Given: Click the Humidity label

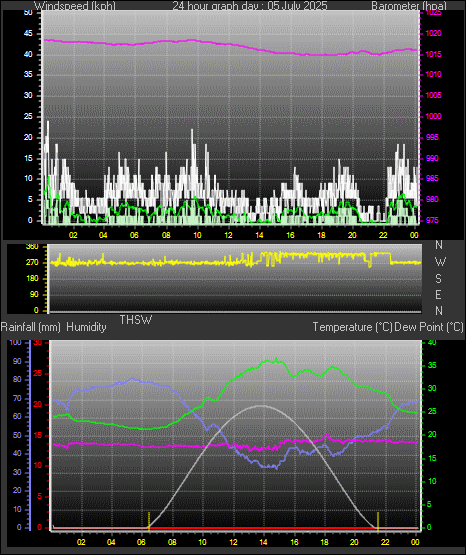Looking at the screenshot, I should (86, 327).
